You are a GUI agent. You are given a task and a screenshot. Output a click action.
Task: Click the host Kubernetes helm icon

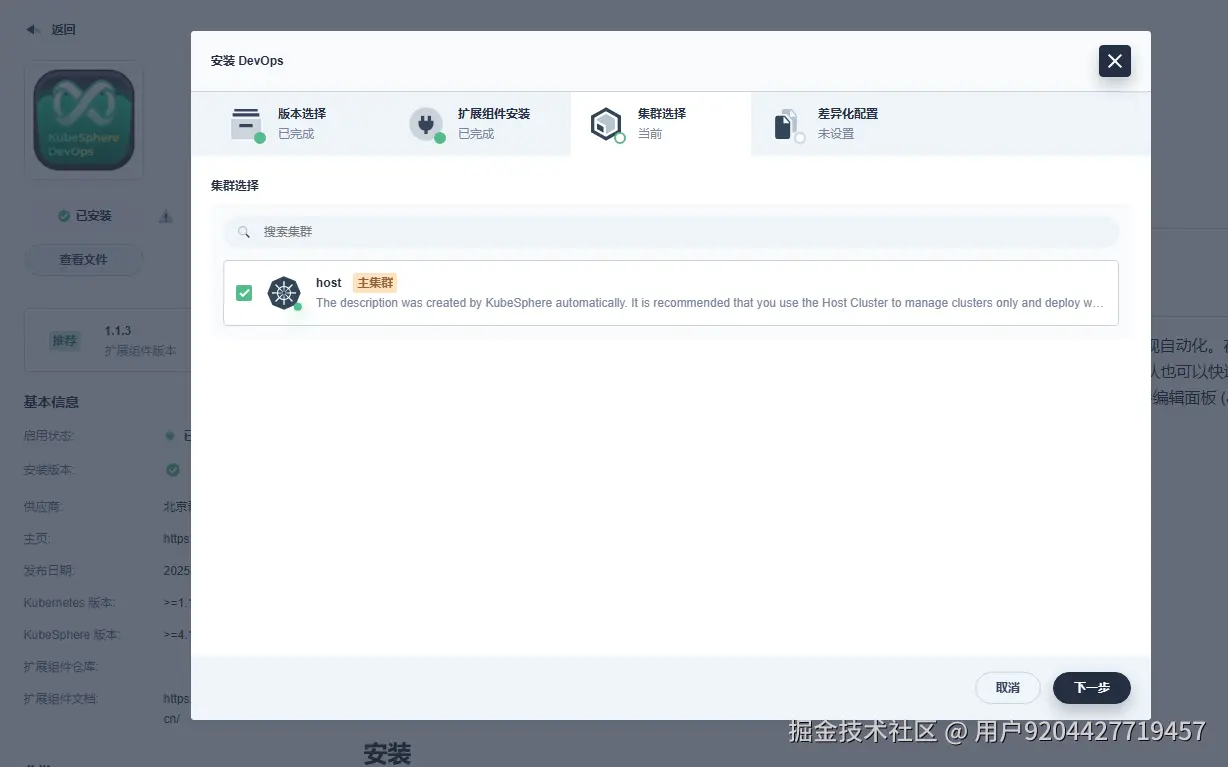click(x=284, y=293)
